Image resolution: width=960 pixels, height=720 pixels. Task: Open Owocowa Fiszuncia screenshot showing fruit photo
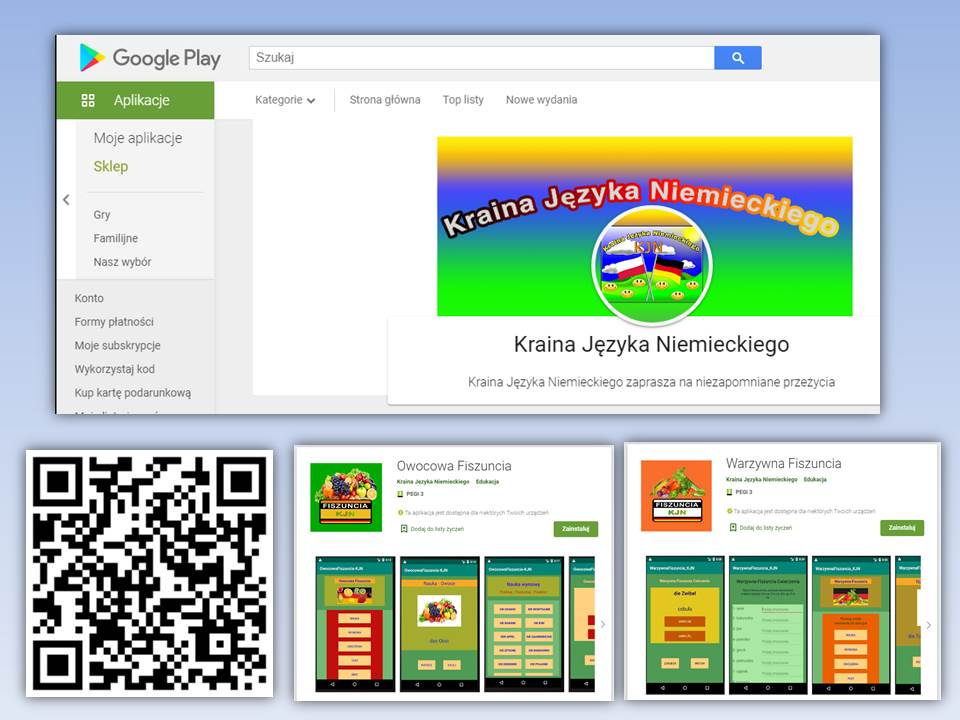point(439,624)
